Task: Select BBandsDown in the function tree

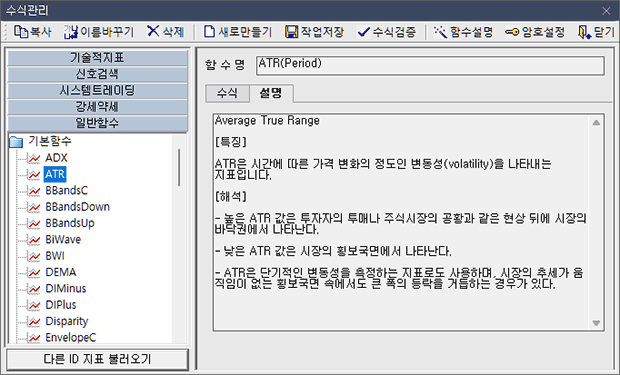Action: click(x=78, y=207)
